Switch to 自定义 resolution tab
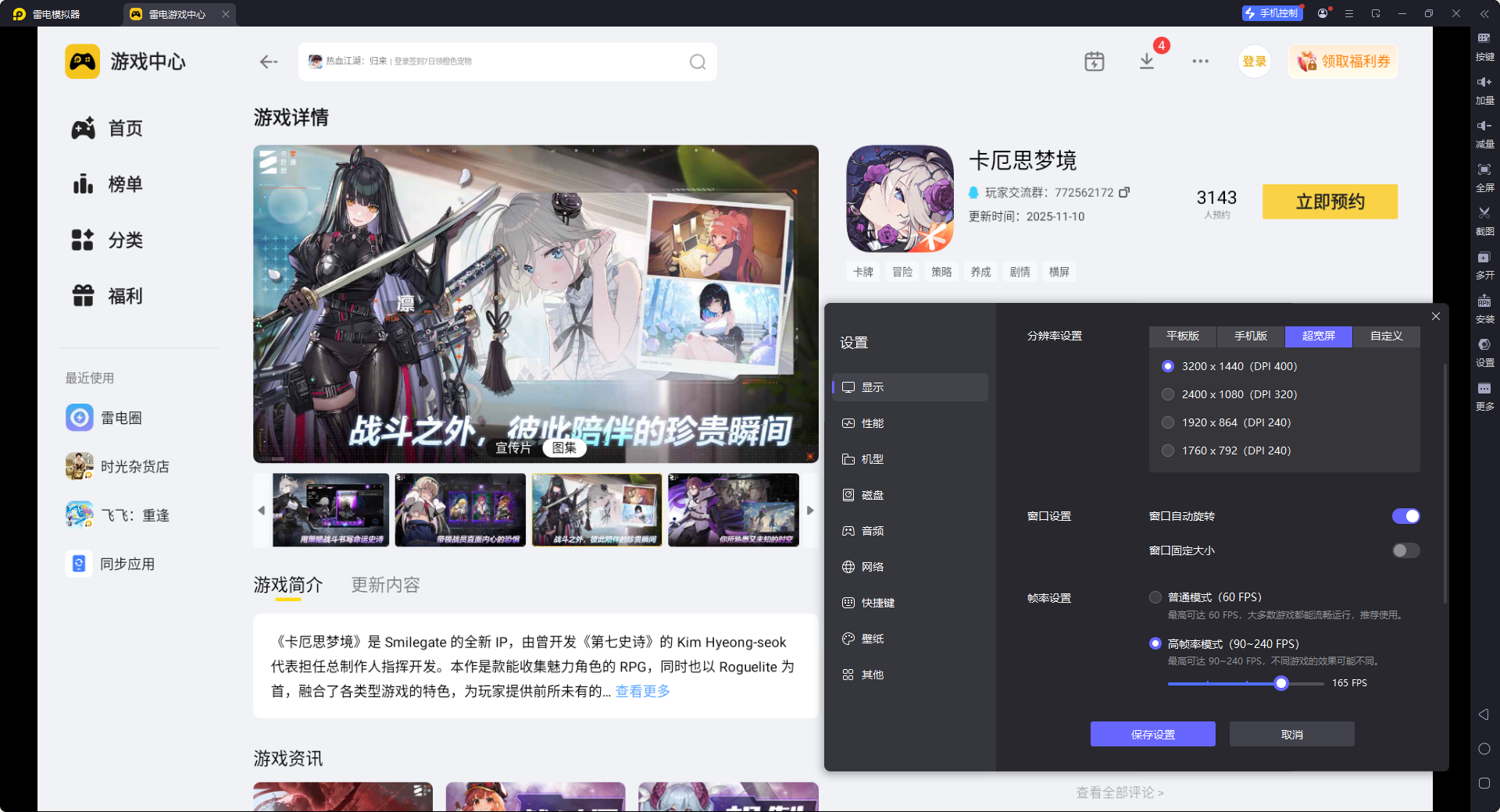This screenshot has height=812, width=1500. pos(1387,336)
